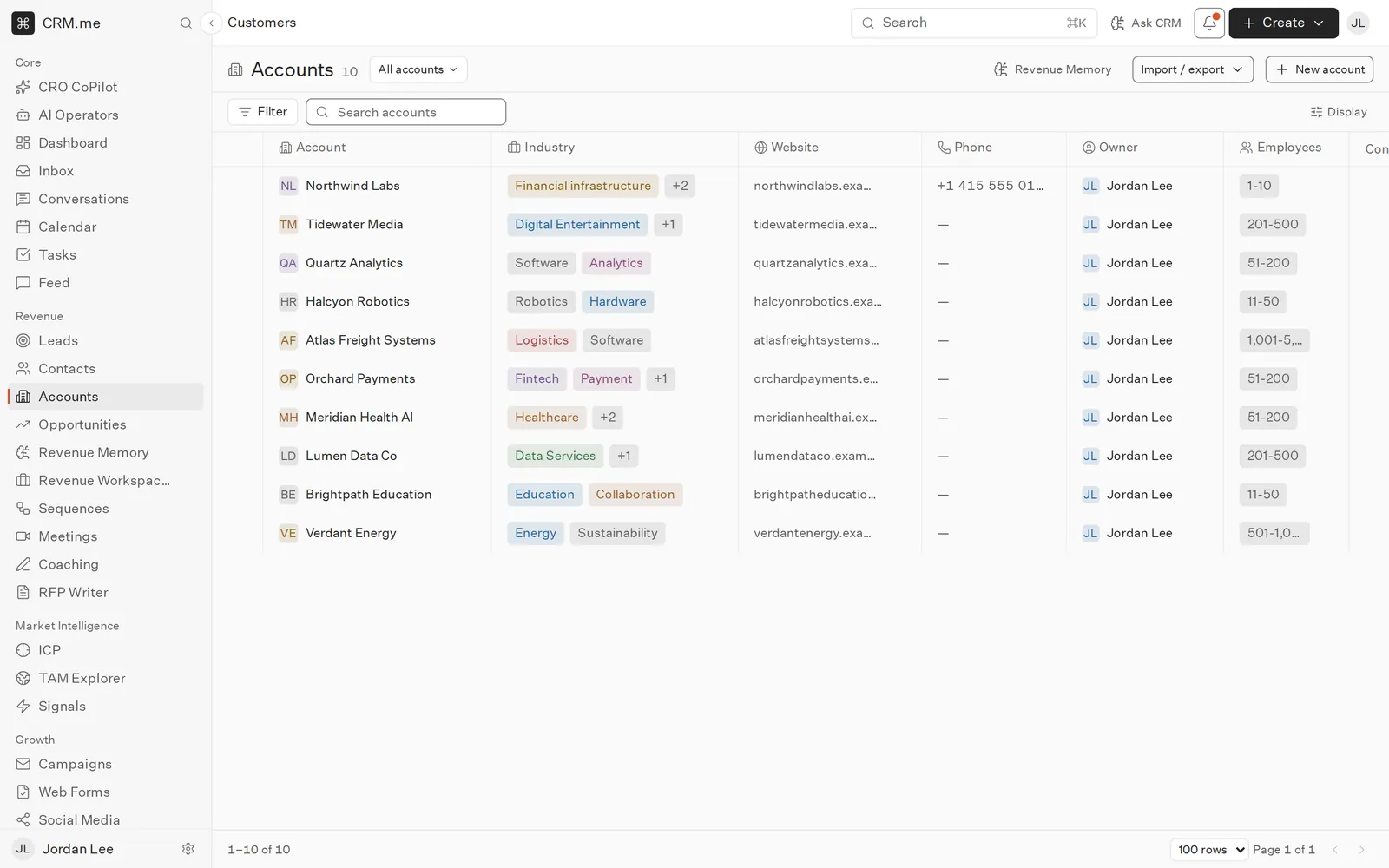Click the CRM.me logo icon
The height and width of the screenshot is (868, 1389).
pyautogui.click(x=23, y=23)
